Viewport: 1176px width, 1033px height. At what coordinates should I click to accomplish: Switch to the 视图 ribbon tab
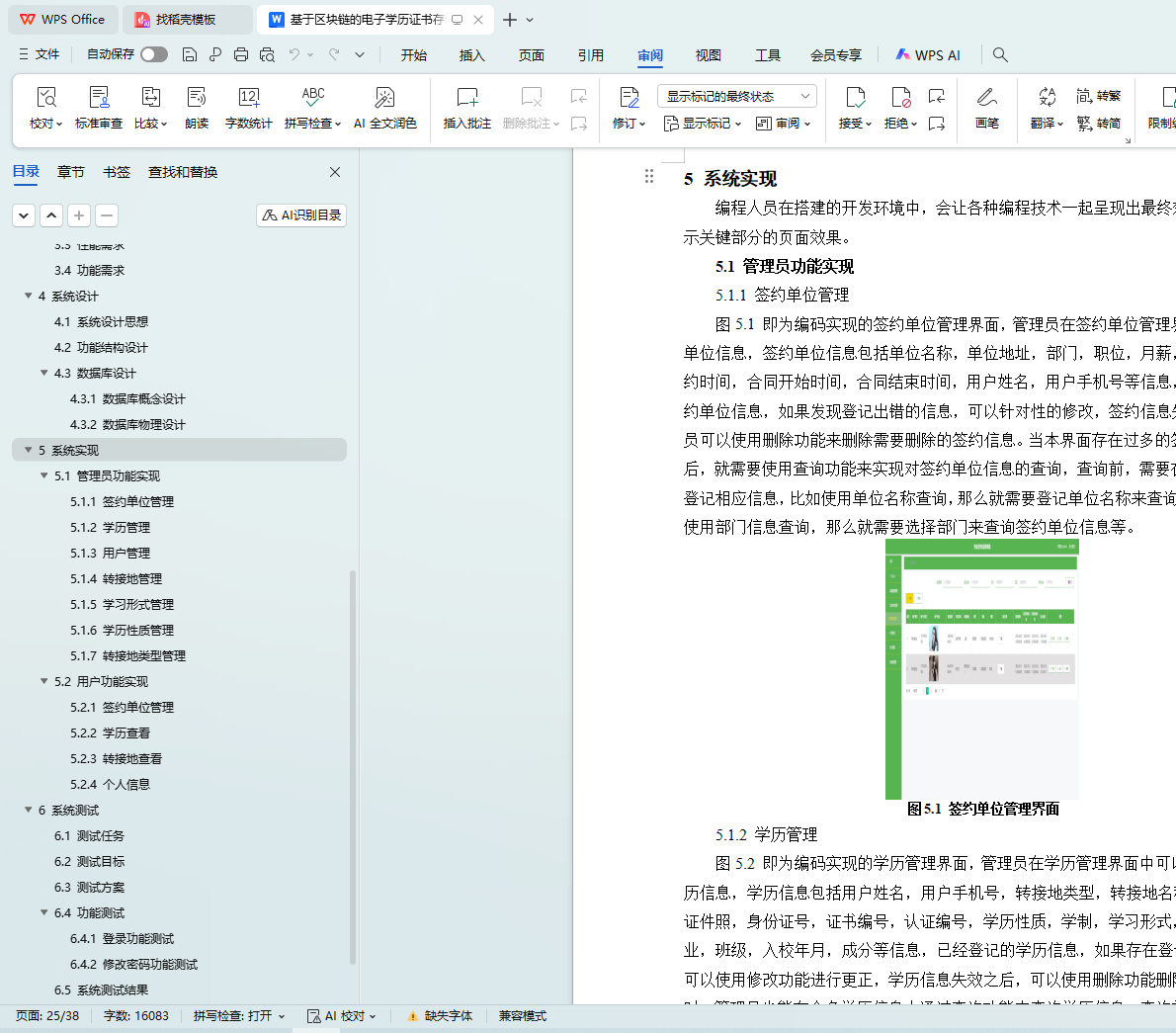tap(708, 55)
